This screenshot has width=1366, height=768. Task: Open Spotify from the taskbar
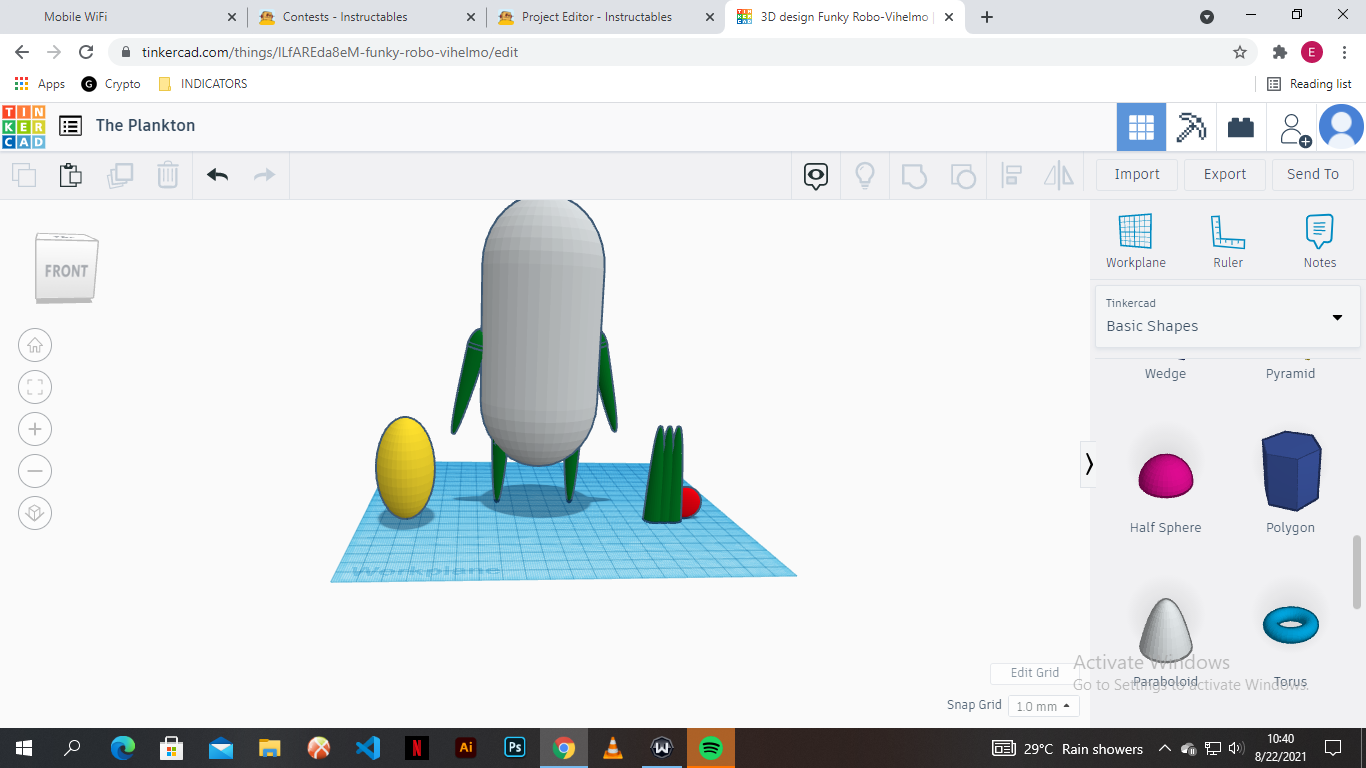[711, 748]
